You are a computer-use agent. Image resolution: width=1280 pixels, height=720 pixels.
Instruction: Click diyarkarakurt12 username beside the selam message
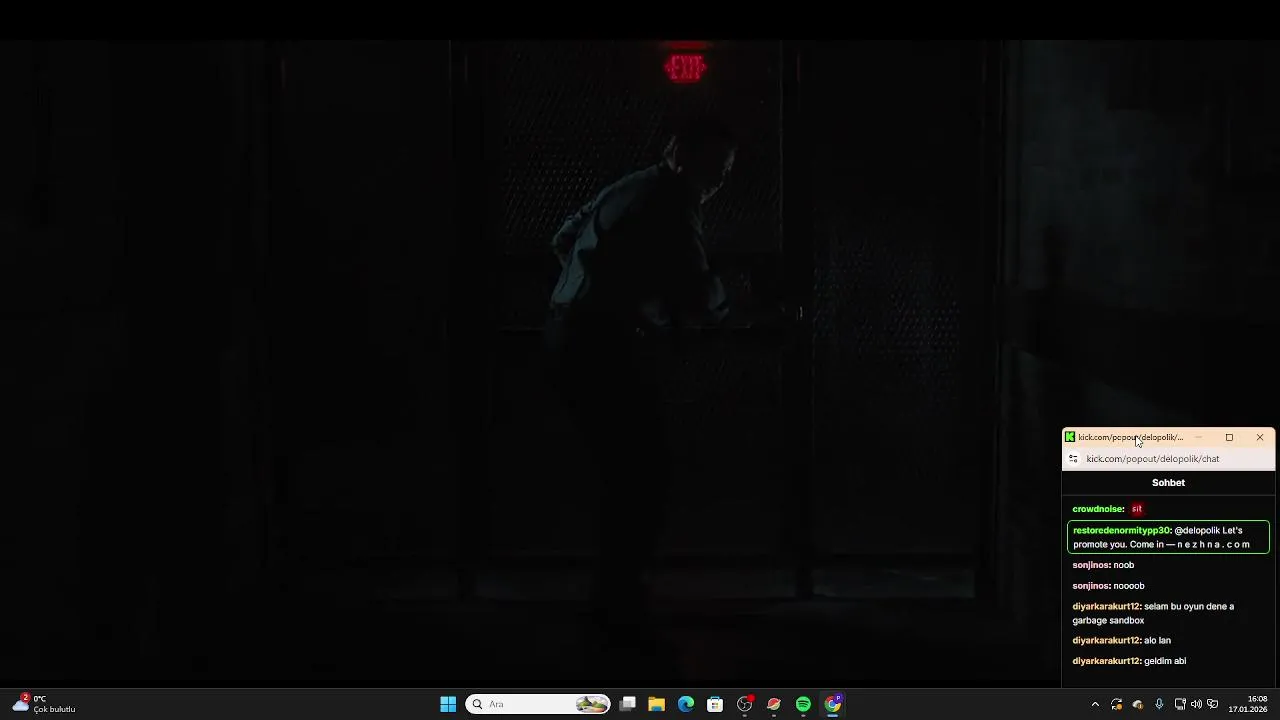[x=1106, y=606]
